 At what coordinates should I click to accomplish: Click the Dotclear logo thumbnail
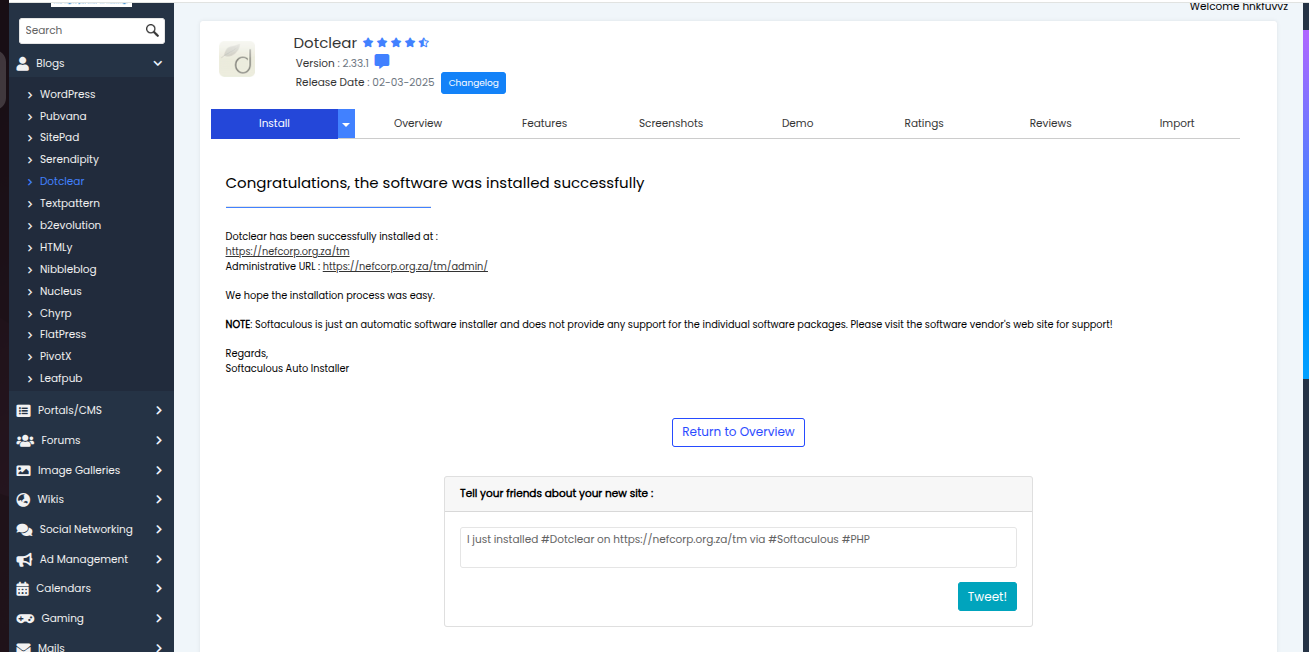237,59
